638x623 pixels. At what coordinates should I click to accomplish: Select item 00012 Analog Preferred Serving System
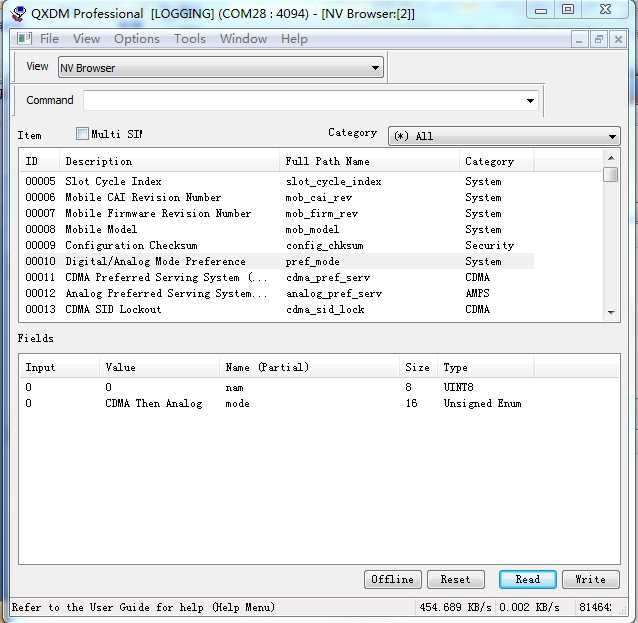[x=277, y=293]
